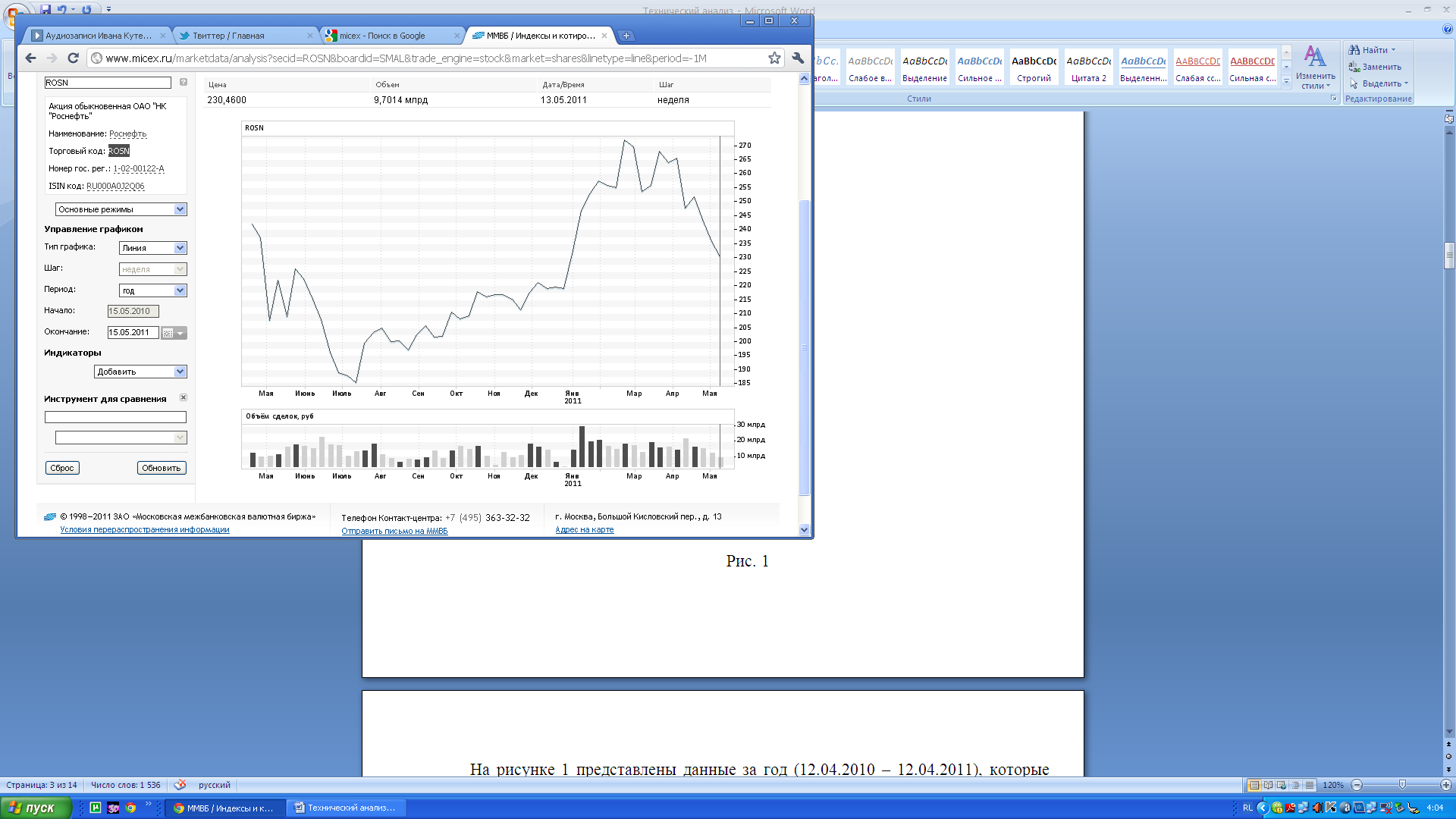Screen dimensions: 1456x819
Task: Click the Обновить button
Action: pos(162,468)
